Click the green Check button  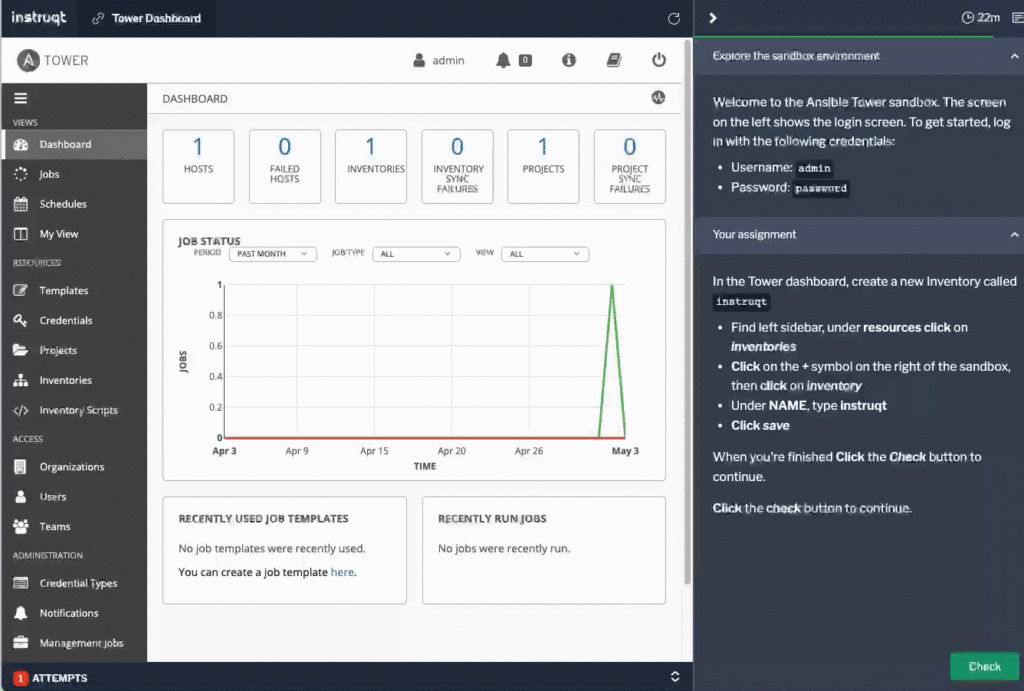click(984, 666)
